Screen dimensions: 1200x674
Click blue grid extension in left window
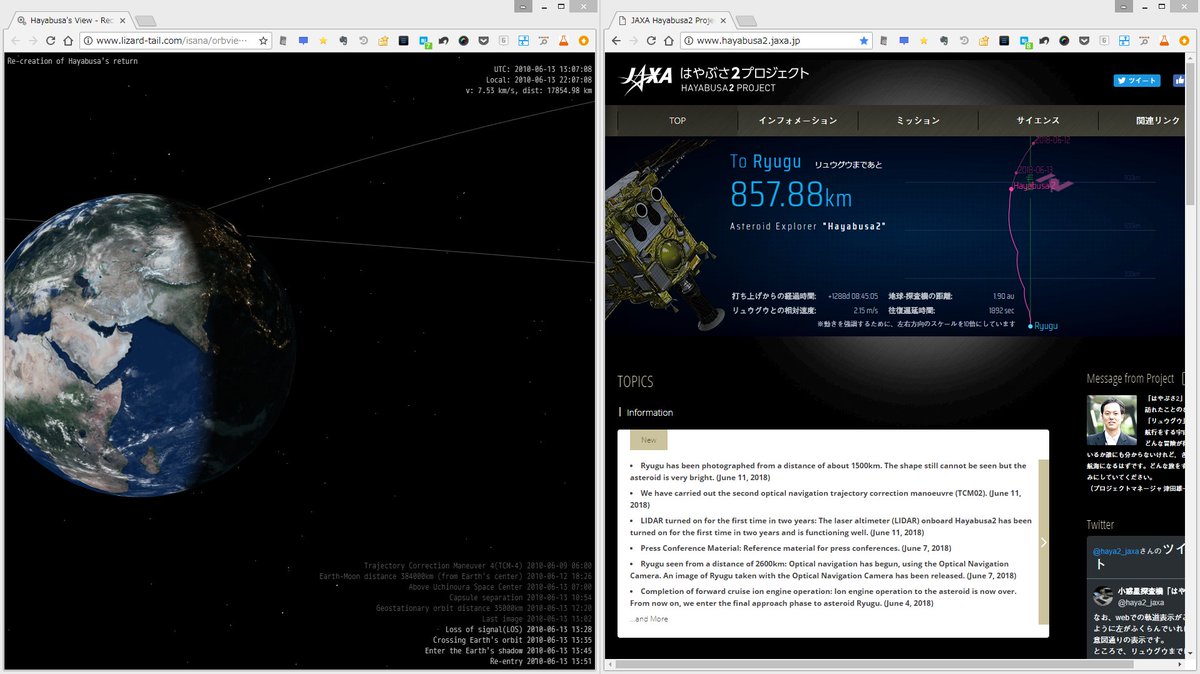click(x=523, y=41)
